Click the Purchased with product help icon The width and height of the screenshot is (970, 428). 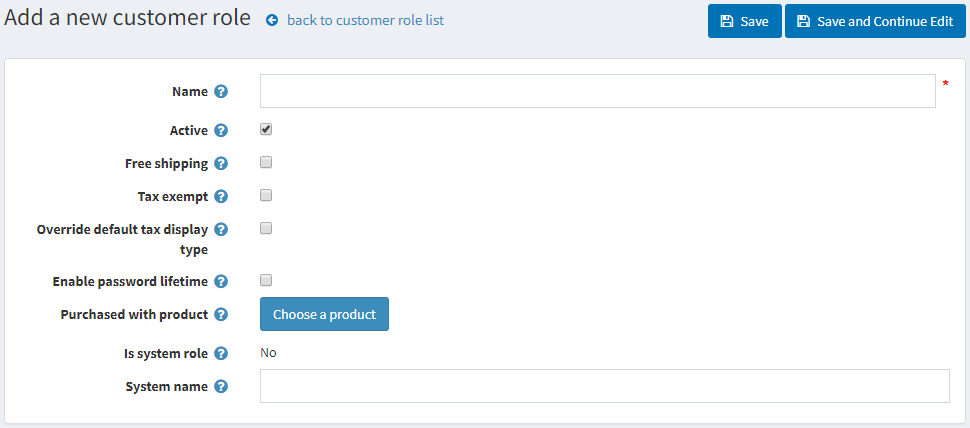[221, 314]
